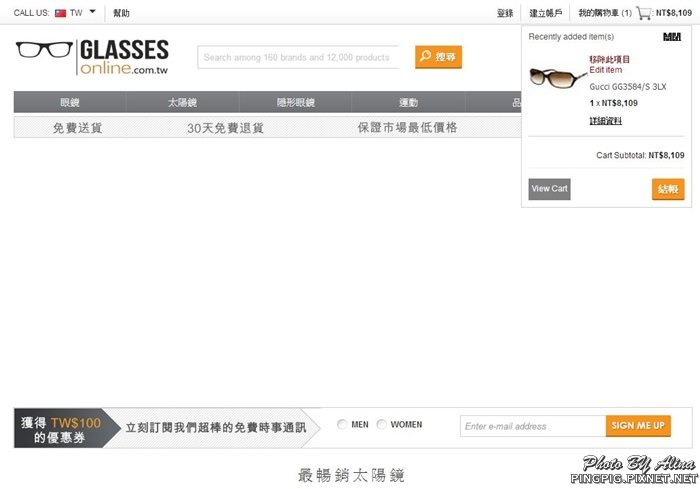Open the 太陽鏡 menu tab
The height and width of the screenshot is (489, 700).
[182, 102]
